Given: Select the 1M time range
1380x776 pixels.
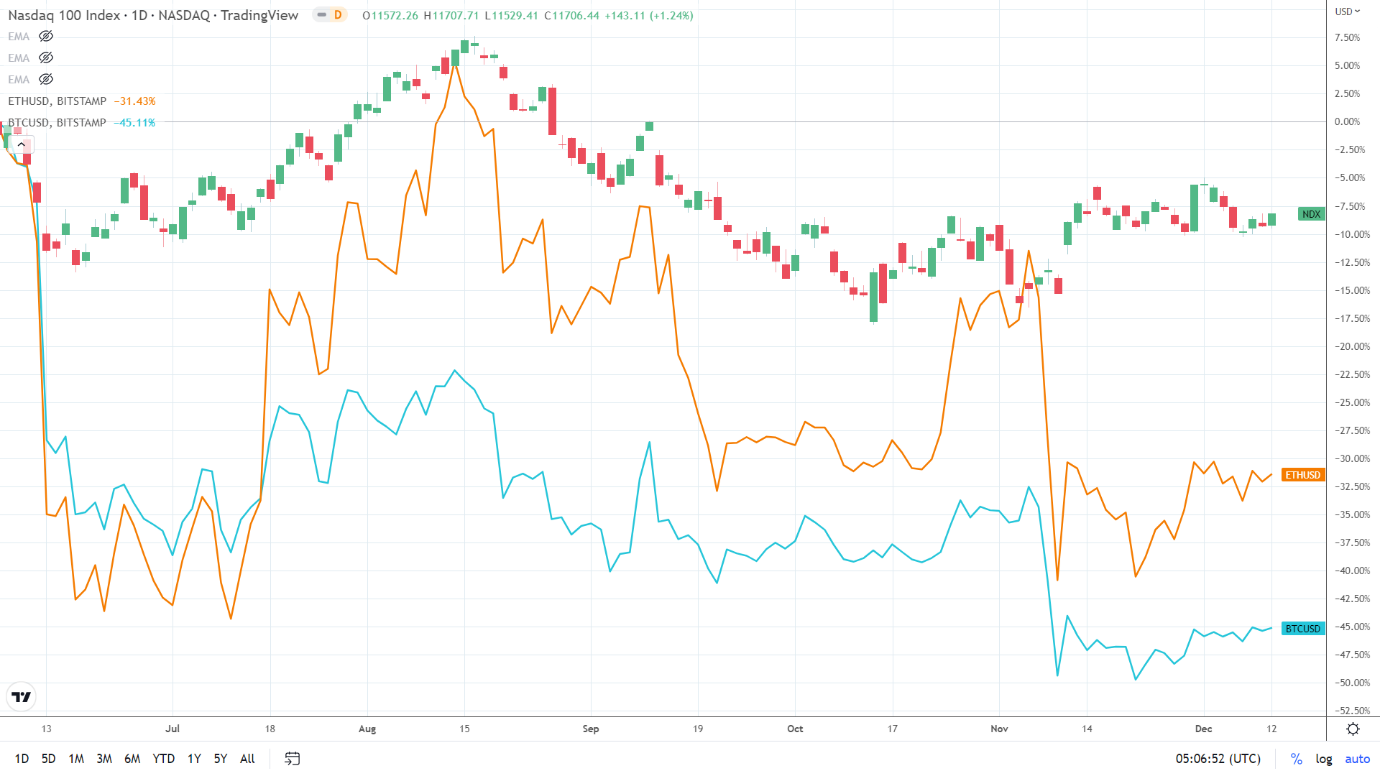Looking at the screenshot, I should (x=76, y=759).
